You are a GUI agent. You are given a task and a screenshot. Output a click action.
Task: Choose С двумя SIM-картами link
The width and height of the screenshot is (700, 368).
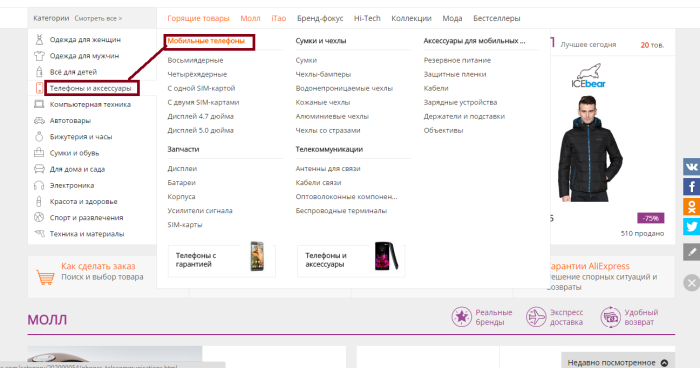[203, 102]
